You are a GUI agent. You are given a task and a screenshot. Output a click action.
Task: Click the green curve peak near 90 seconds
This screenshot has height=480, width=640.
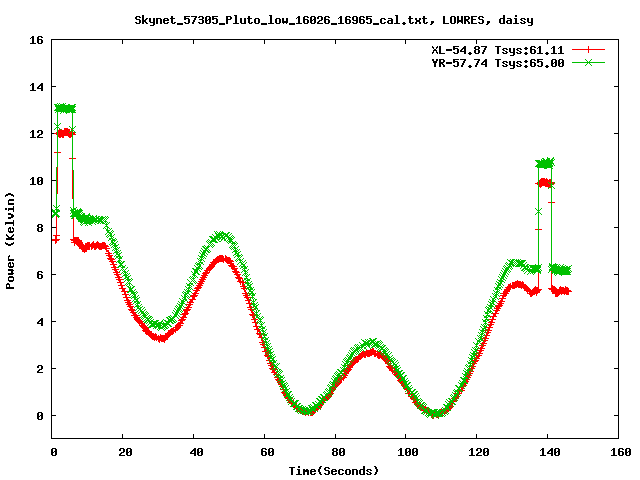[x=371, y=342]
